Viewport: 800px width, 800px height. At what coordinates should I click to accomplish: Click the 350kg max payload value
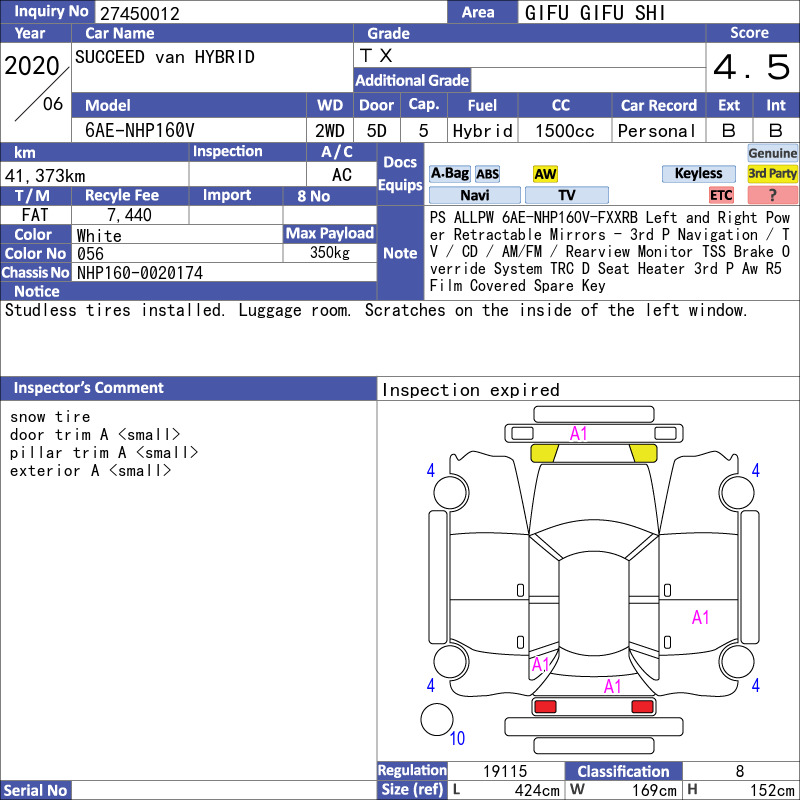pyautogui.click(x=330, y=253)
